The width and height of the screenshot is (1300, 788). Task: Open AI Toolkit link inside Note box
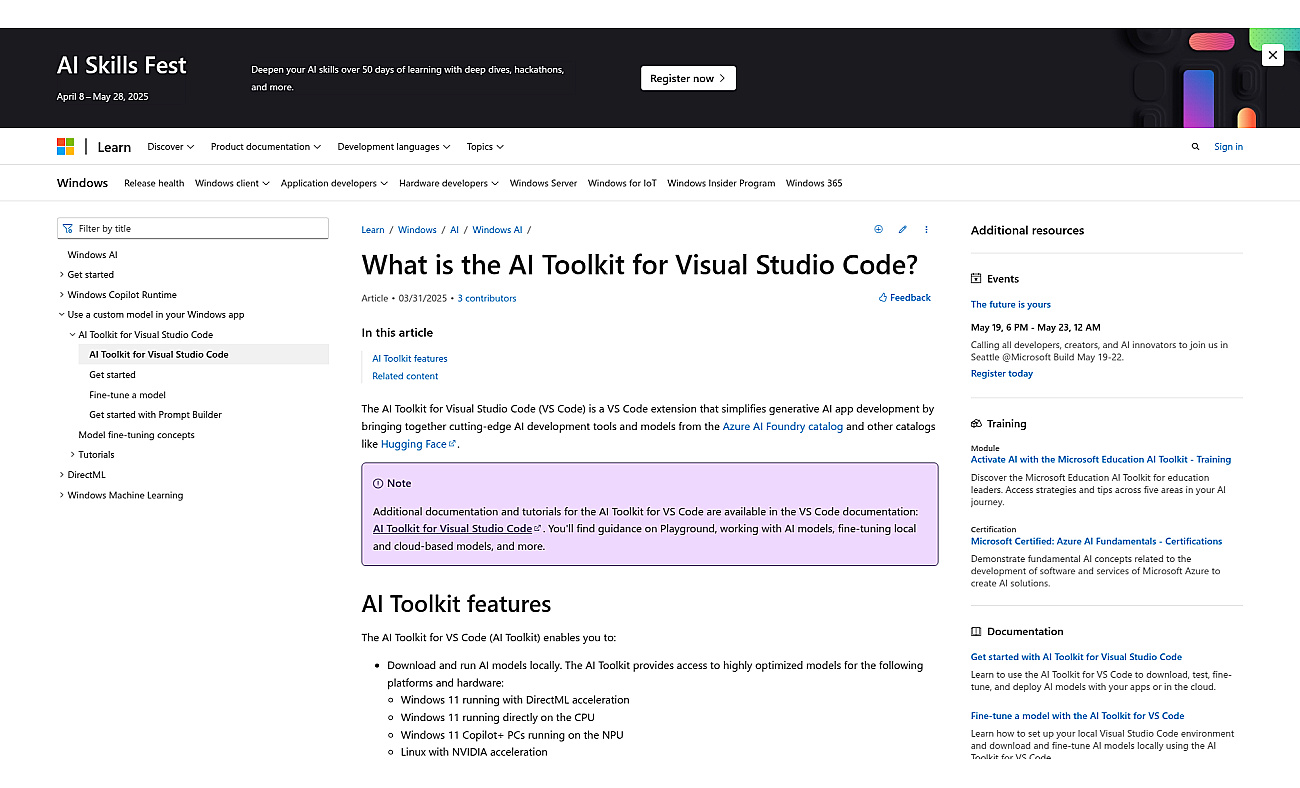coord(457,529)
